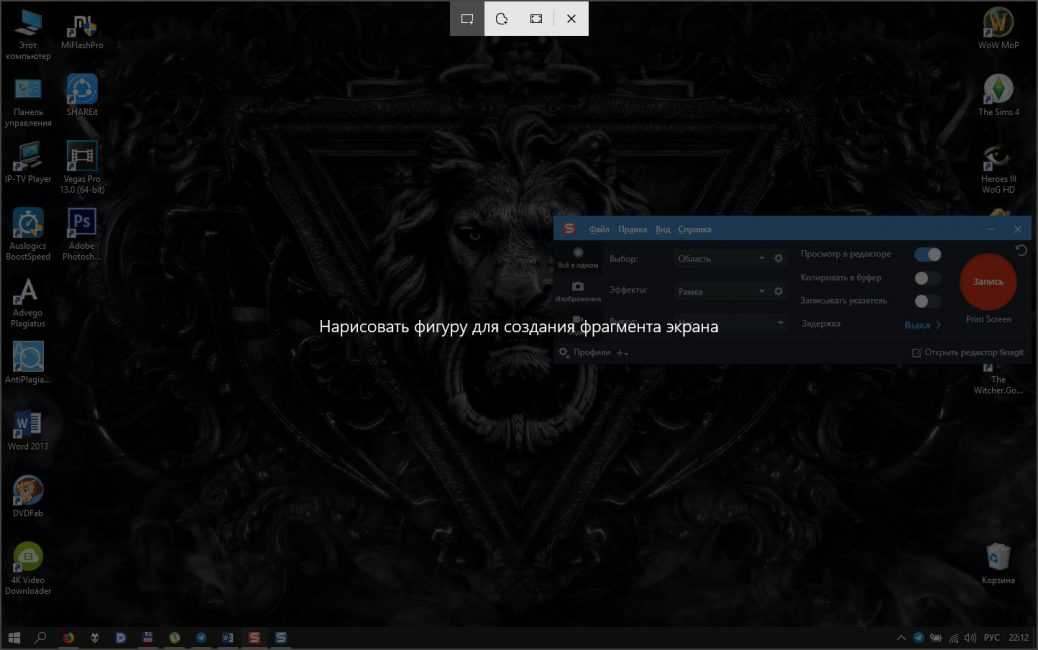Switch to the All-in-One capture tab

[x=578, y=257]
